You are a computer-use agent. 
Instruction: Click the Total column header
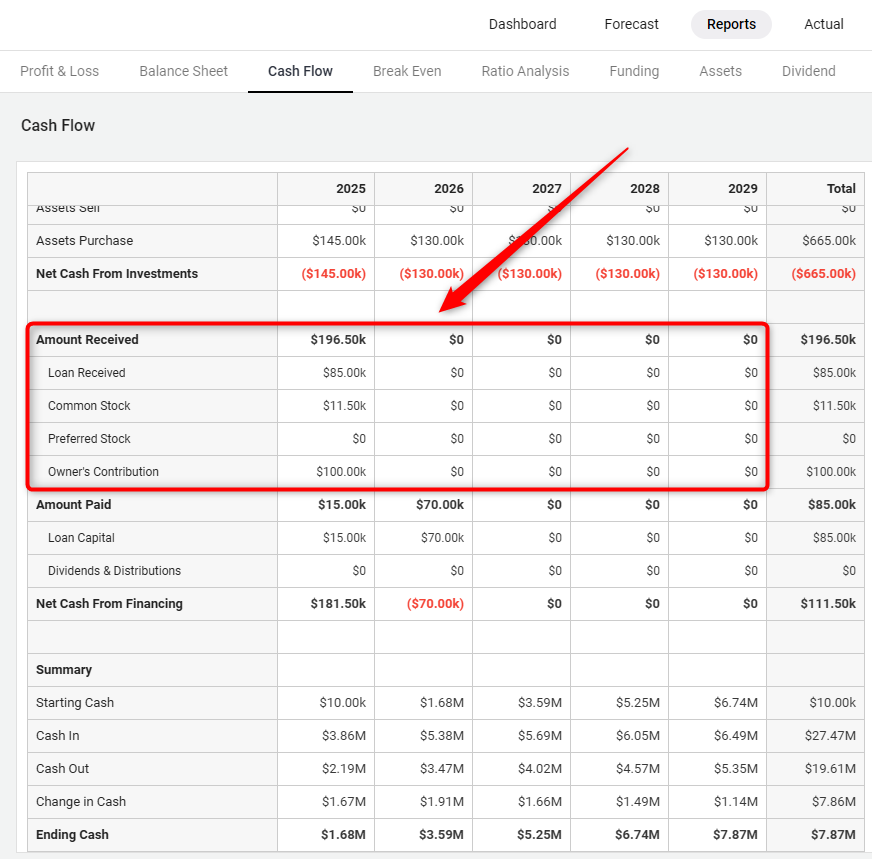click(x=841, y=188)
